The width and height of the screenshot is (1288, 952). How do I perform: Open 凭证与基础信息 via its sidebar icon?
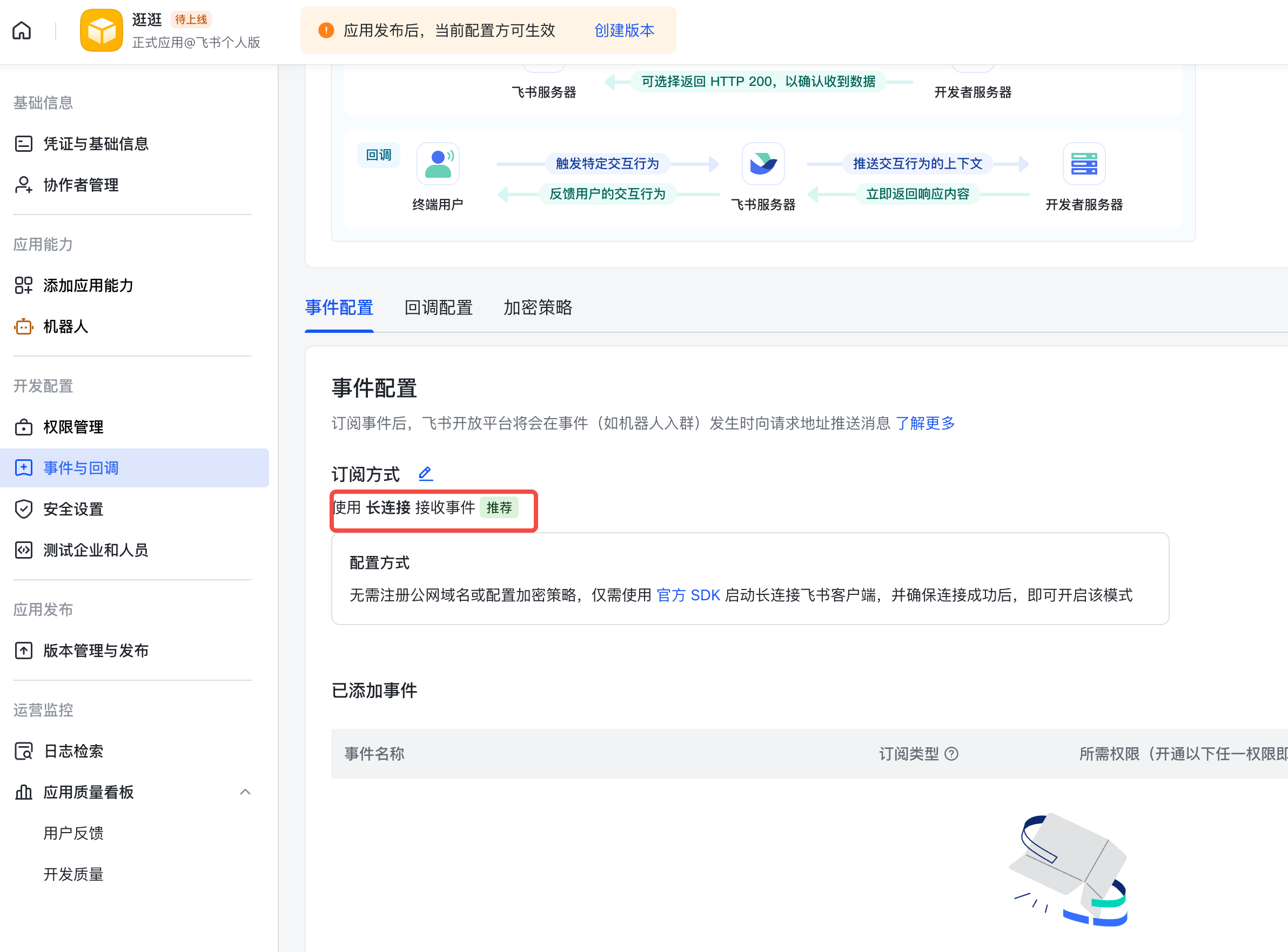(23, 144)
